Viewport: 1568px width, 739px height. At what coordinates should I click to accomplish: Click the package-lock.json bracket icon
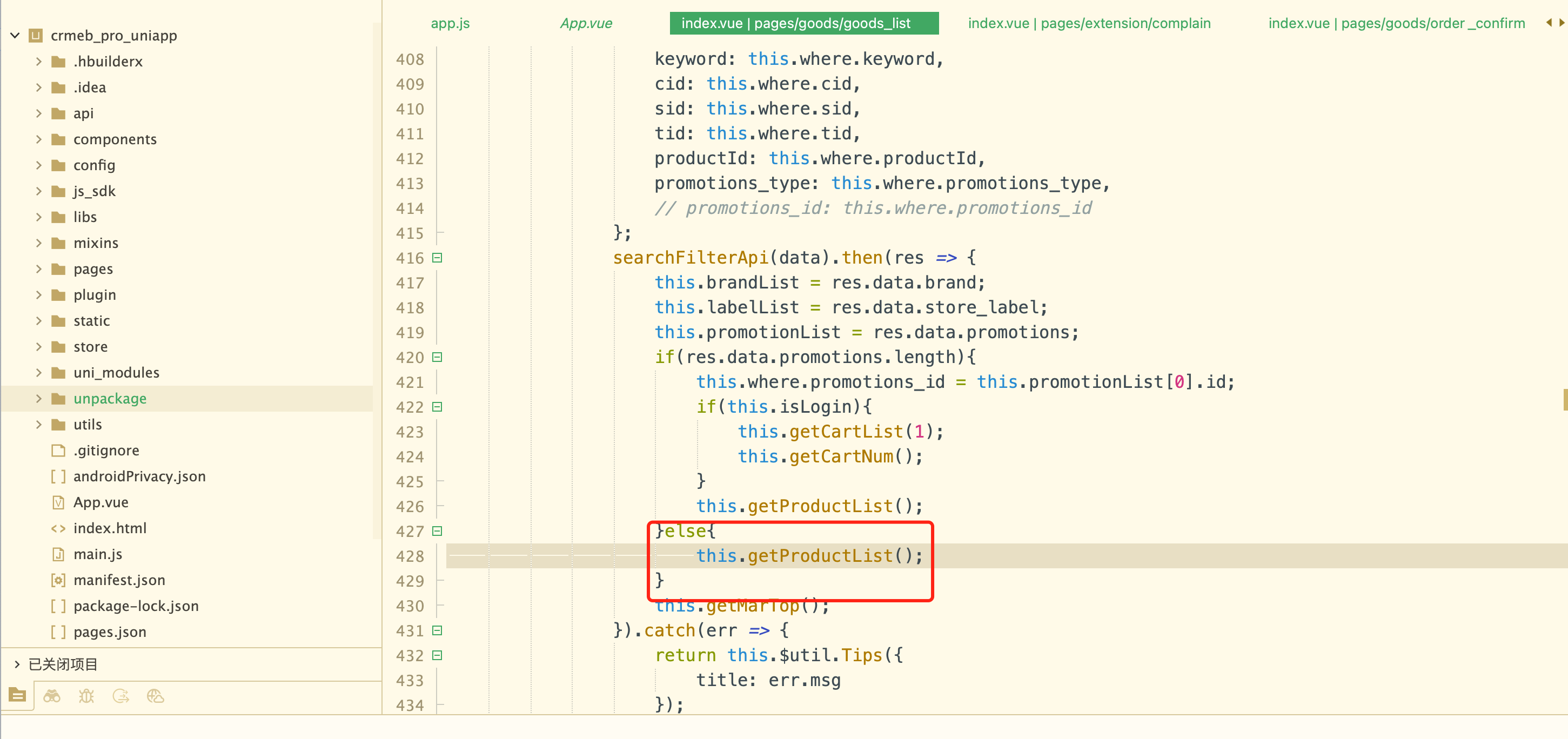coord(58,606)
